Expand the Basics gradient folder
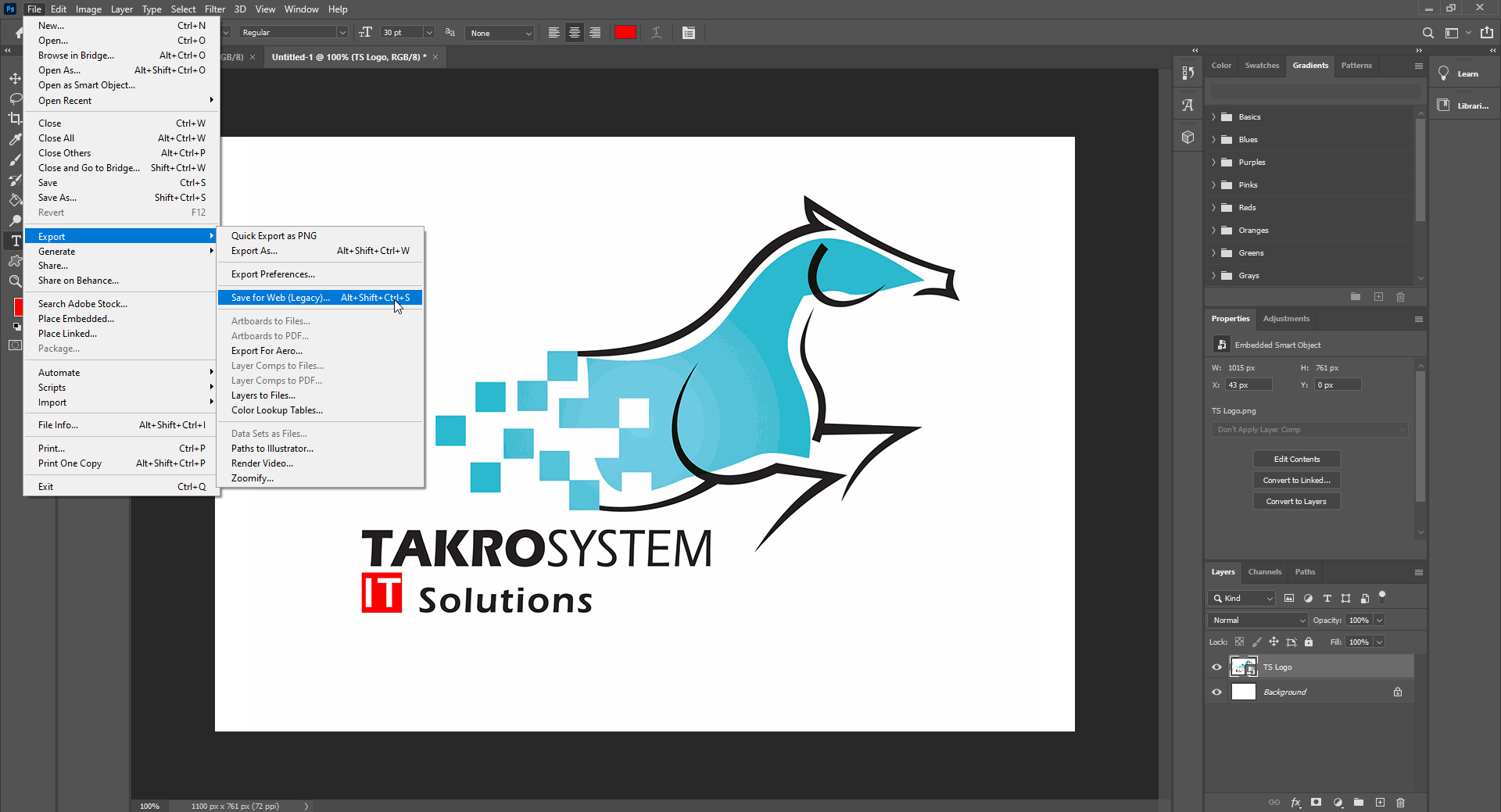Screen dimensions: 1501x812 click(1213, 117)
